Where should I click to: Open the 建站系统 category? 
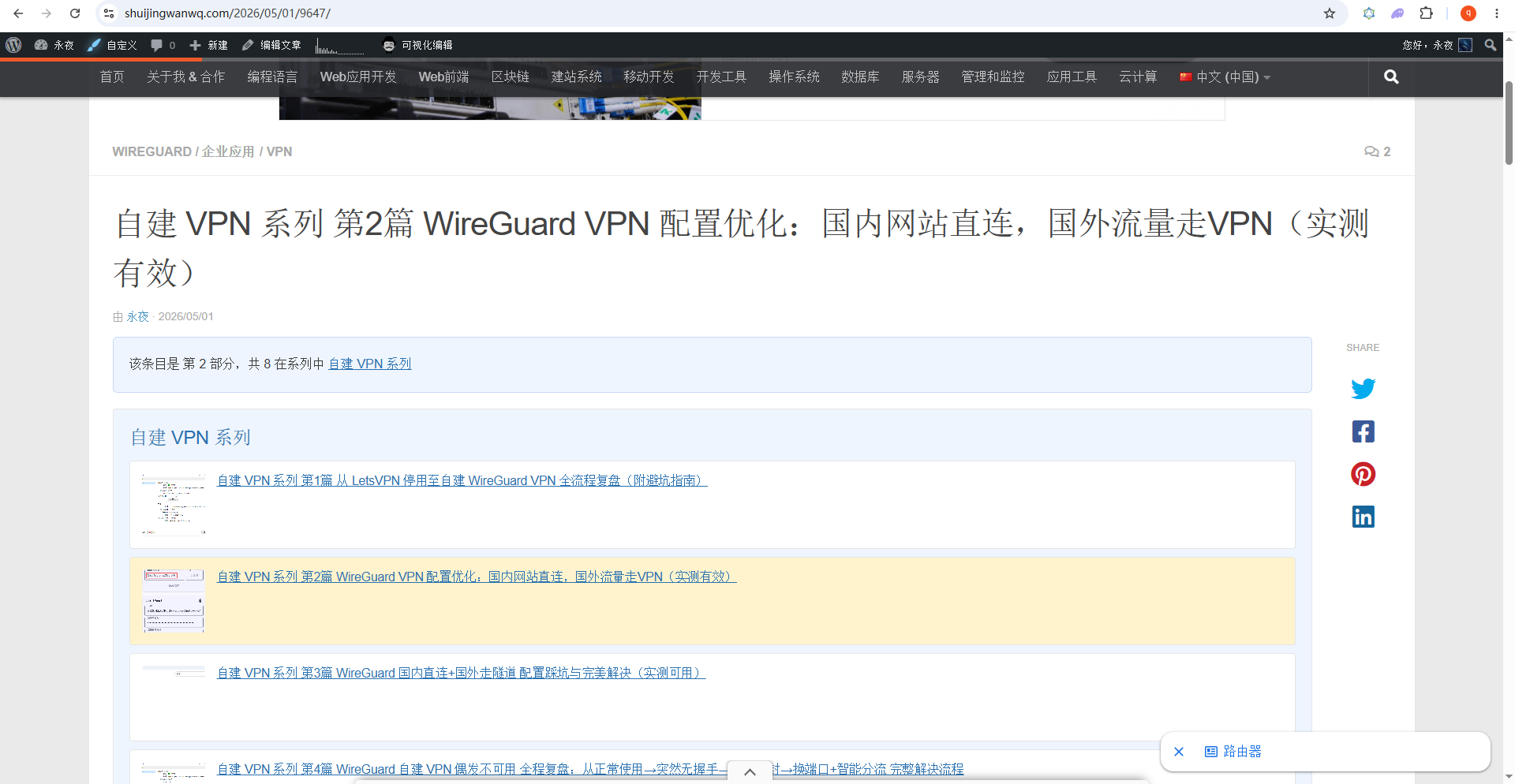(x=576, y=77)
